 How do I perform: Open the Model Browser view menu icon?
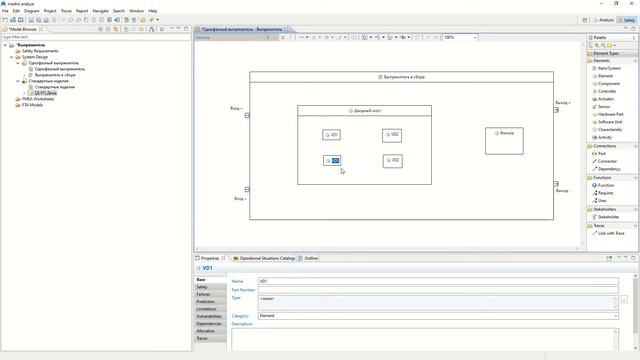pyautogui.click(x=162, y=29)
